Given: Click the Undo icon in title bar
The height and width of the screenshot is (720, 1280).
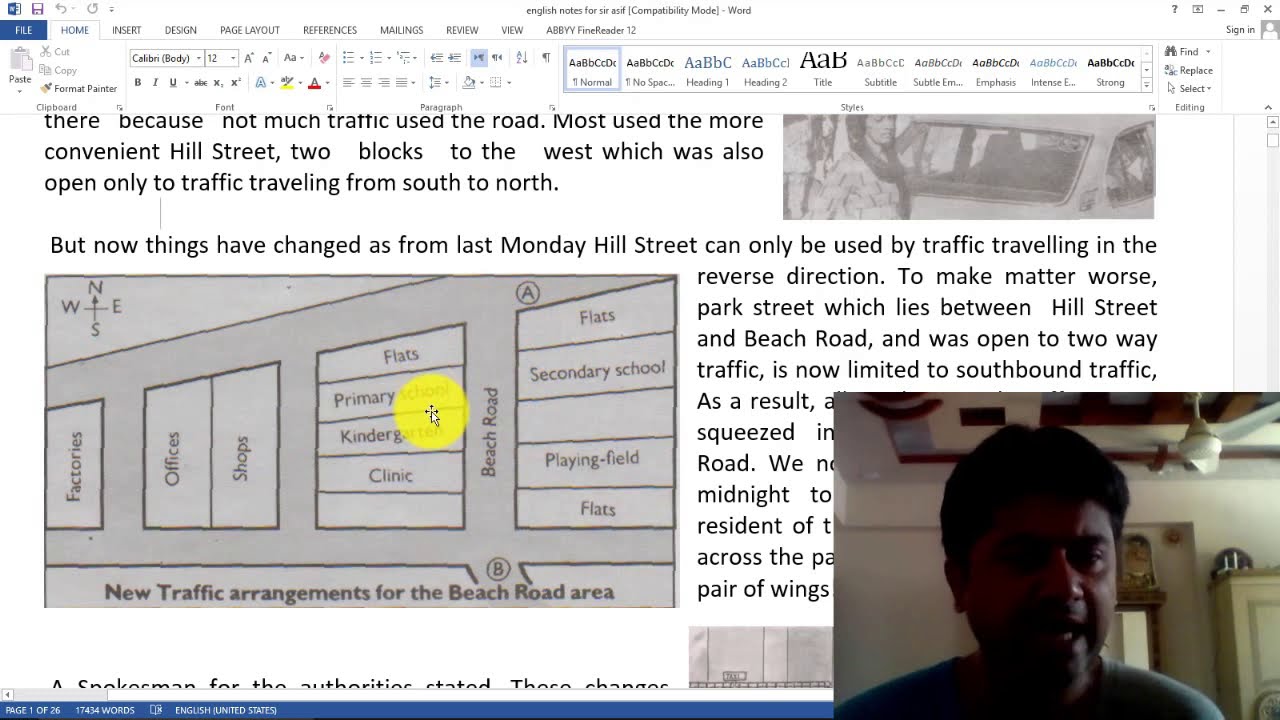Looking at the screenshot, I should point(60,9).
